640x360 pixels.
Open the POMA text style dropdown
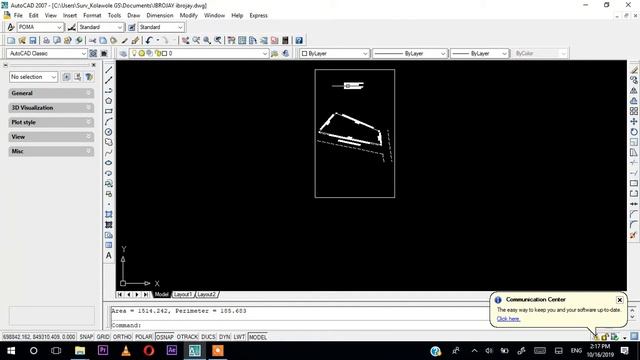point(40,27)
